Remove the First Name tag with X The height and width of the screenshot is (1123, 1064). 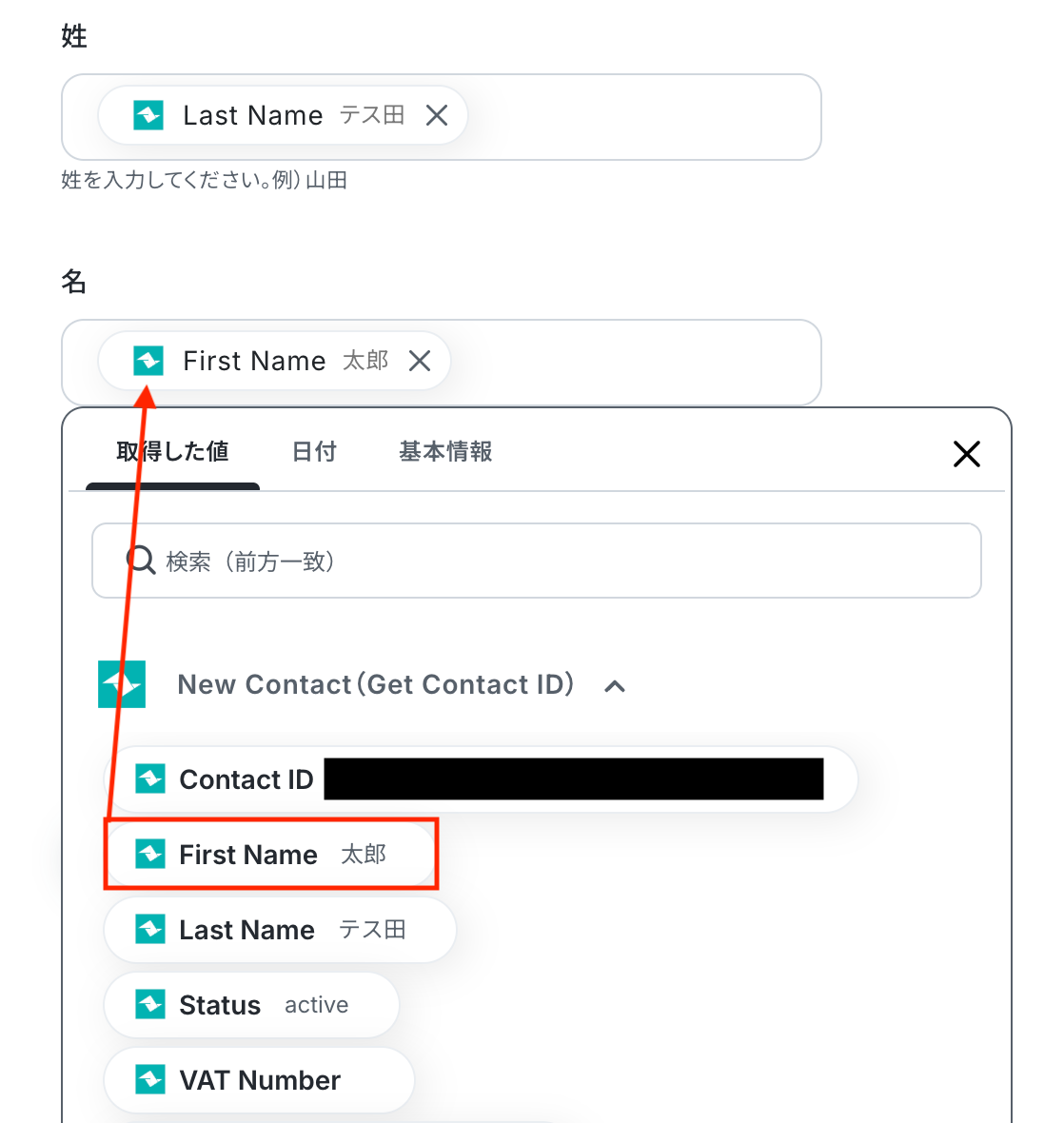coord(420,361)
